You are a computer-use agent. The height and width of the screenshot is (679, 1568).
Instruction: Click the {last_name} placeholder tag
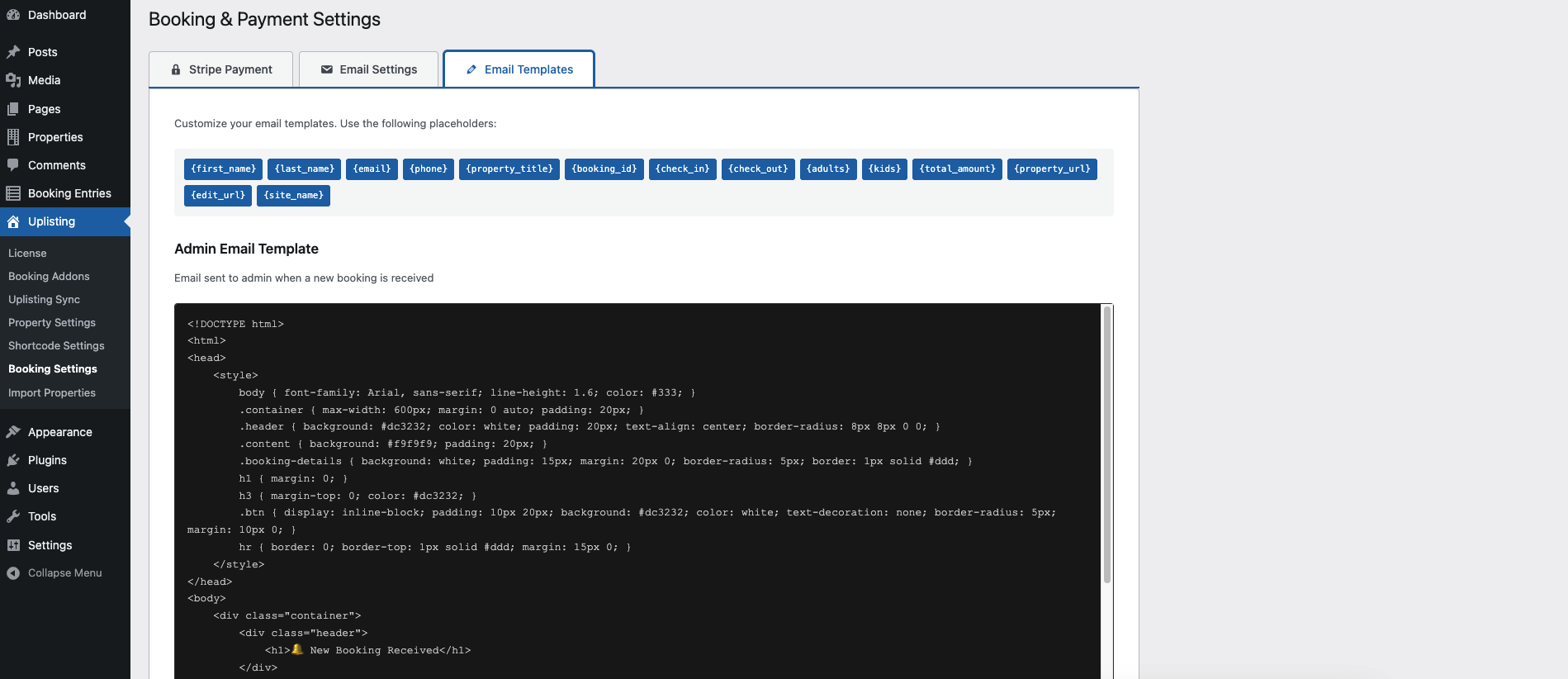[x=304, y=169]
